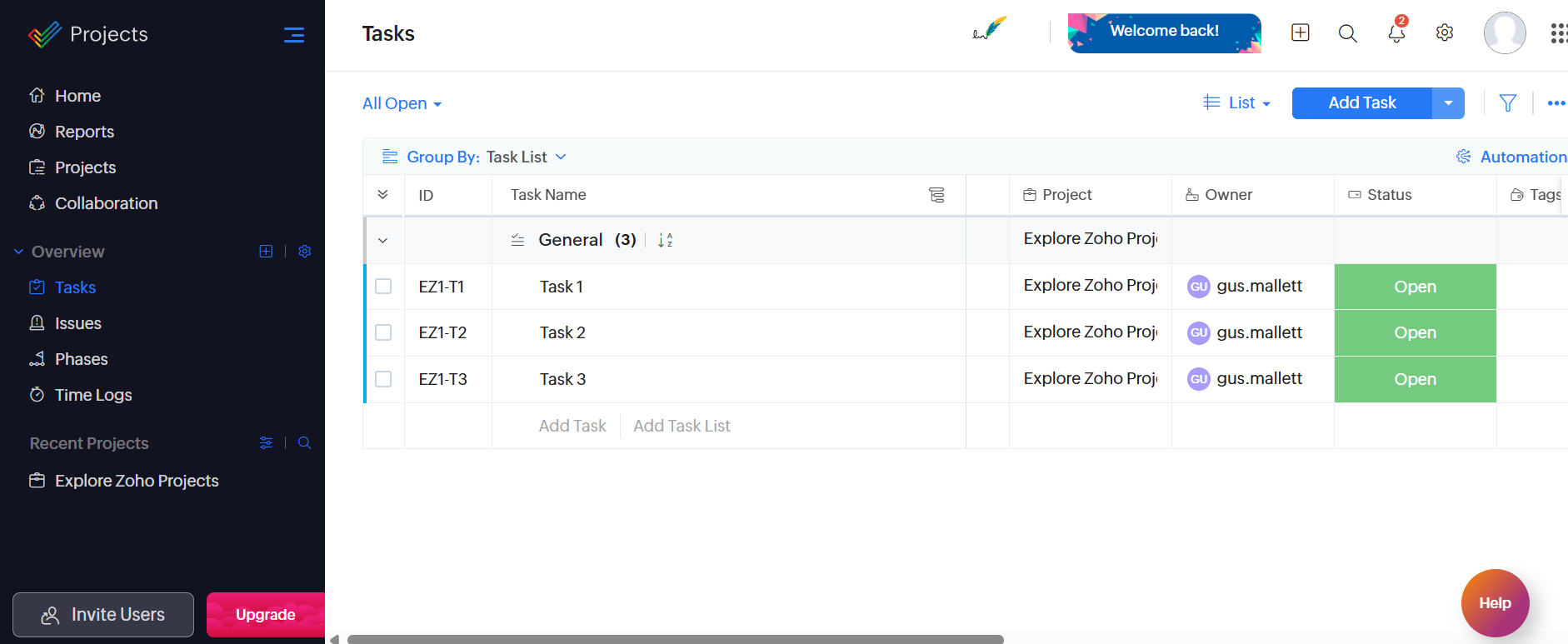
Task: Search recent projects with the magnifier icon
Action: (305, 442)
